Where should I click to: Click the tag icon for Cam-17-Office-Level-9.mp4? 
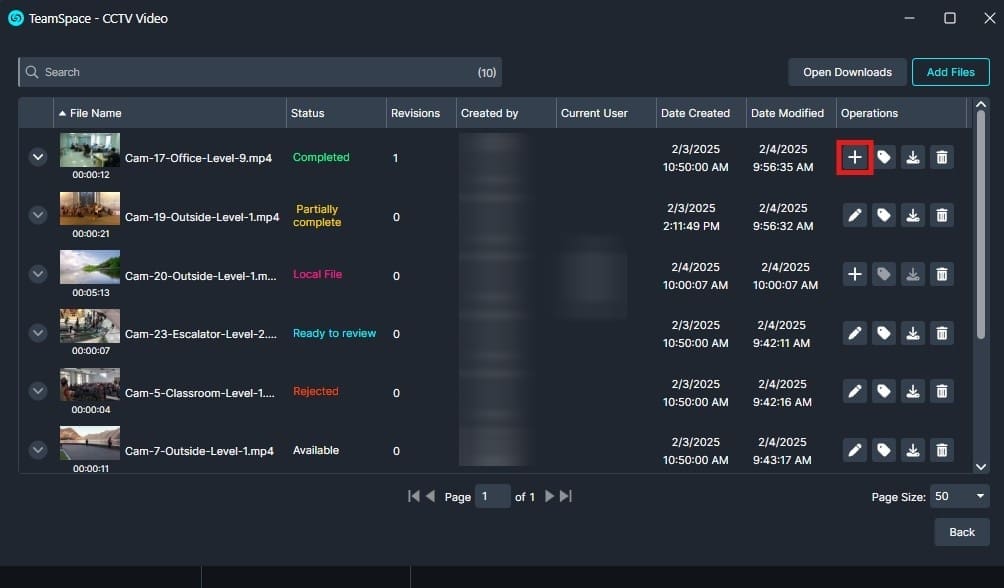(884, 157)
